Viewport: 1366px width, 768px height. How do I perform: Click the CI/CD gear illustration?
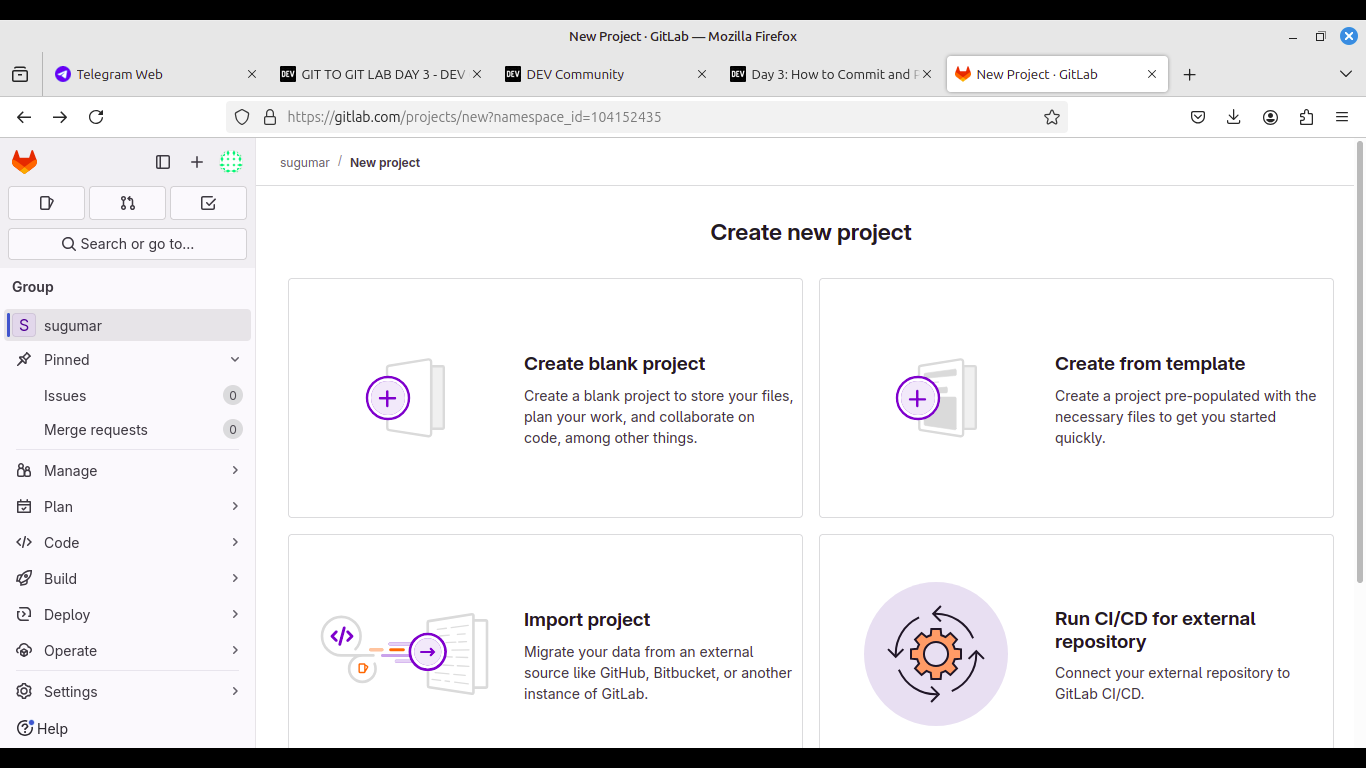(936, 654)
